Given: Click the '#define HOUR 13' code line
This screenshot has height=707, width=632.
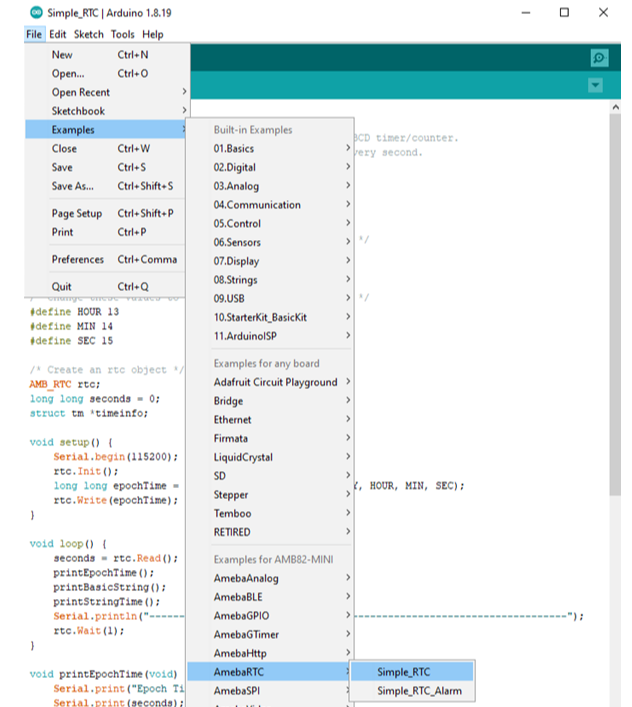Looking at the screenshot, I should click(x=74, y=312).
